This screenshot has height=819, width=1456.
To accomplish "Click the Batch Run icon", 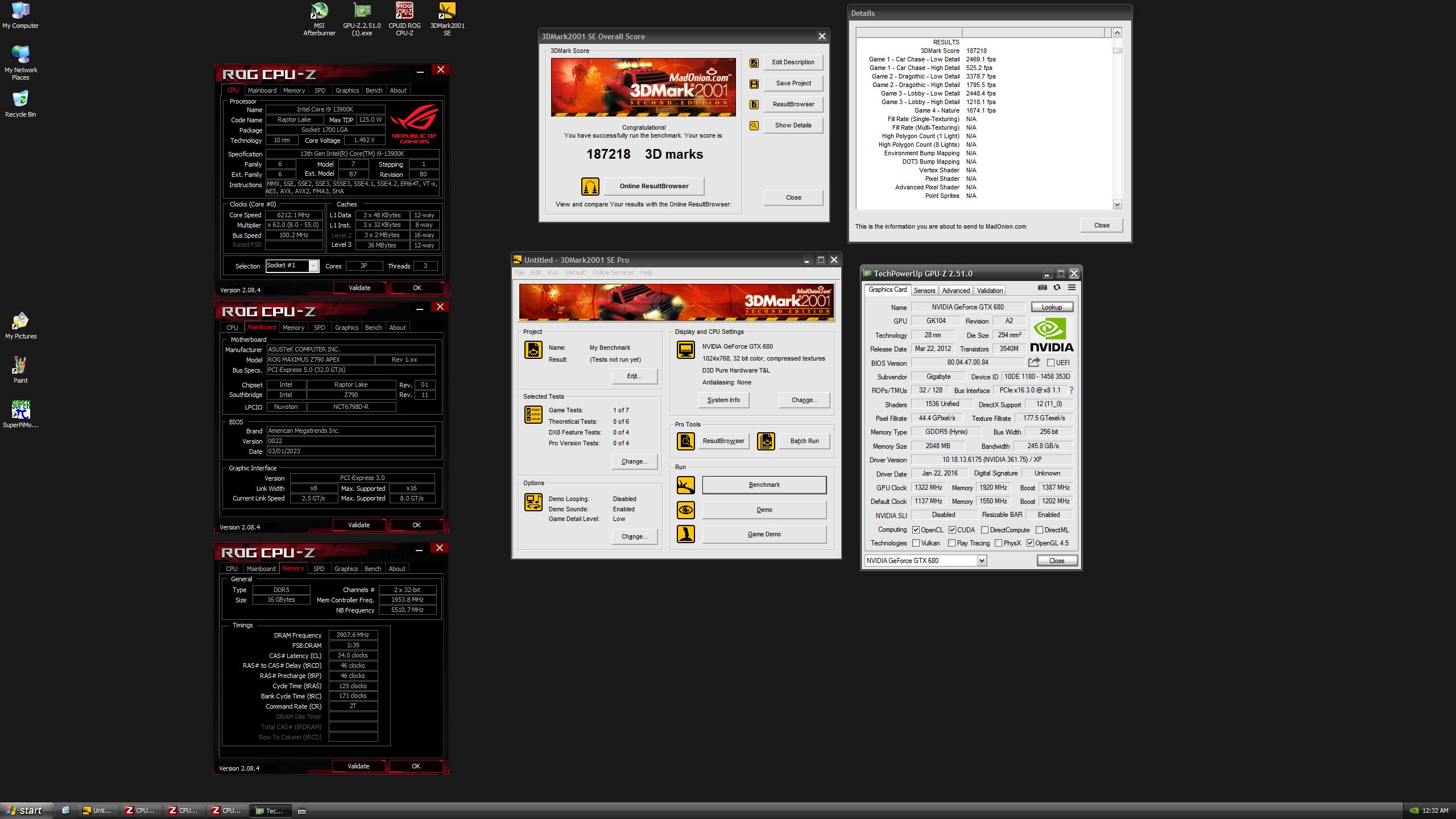I will pos(766,441).
